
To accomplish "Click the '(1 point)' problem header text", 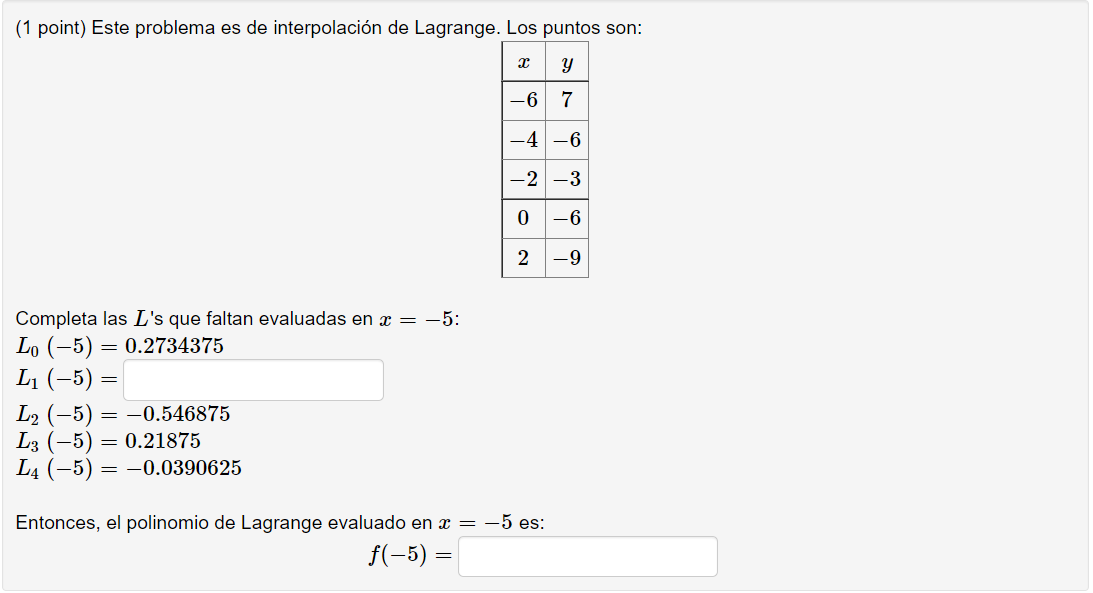I will [x=50, y=28].
